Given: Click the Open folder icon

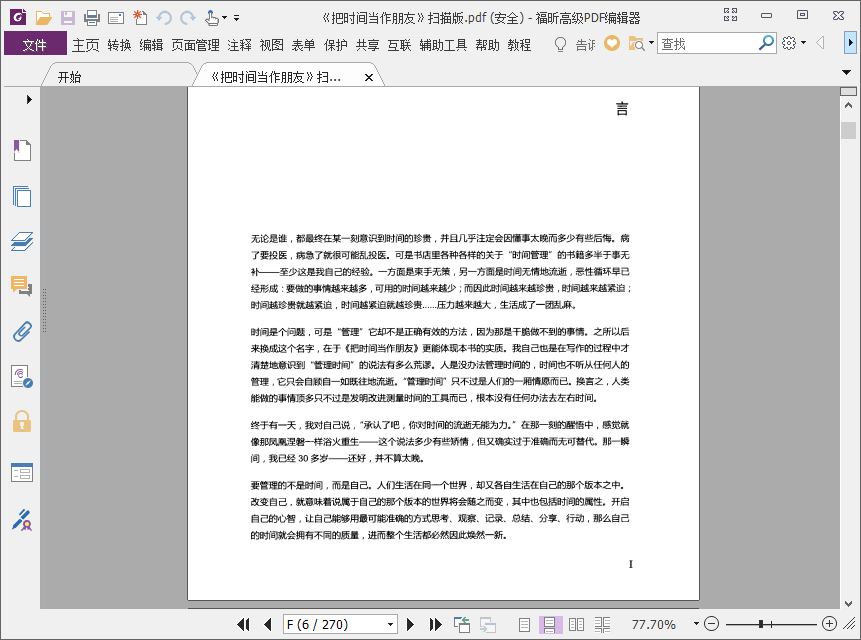Looking at the screenshot, I should (x=43, y=18).
